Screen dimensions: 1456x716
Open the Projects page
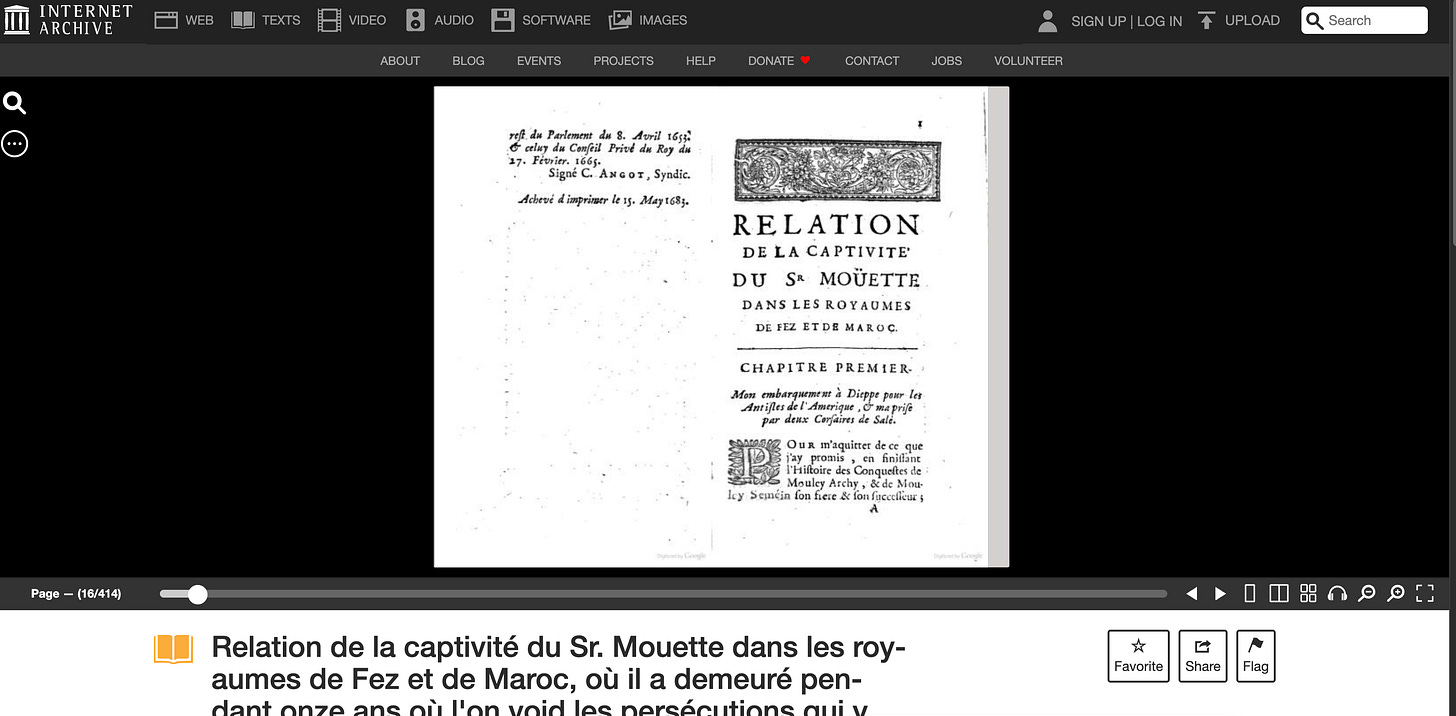pyautogui.click(x=623, y=61)
